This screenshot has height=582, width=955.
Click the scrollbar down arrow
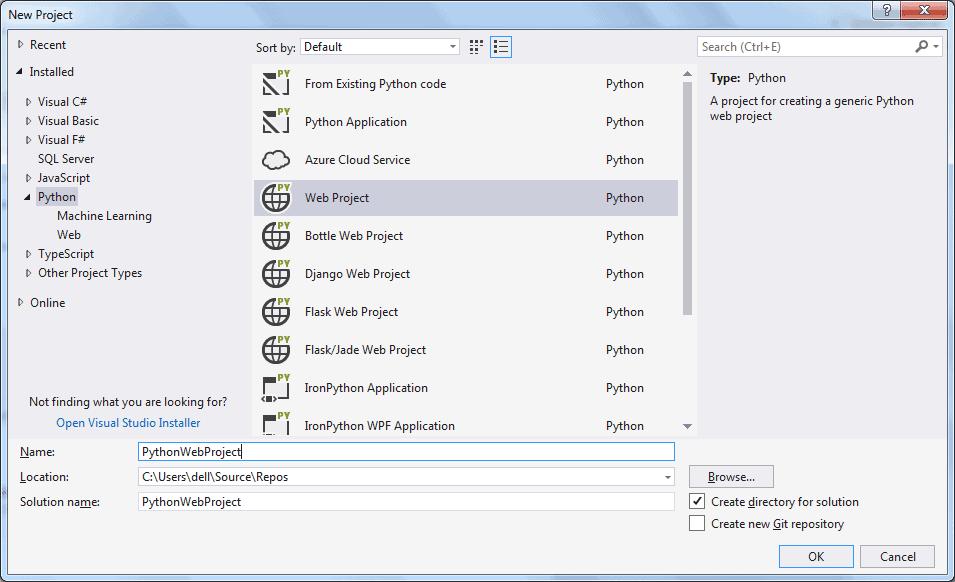tap(688, 427)
